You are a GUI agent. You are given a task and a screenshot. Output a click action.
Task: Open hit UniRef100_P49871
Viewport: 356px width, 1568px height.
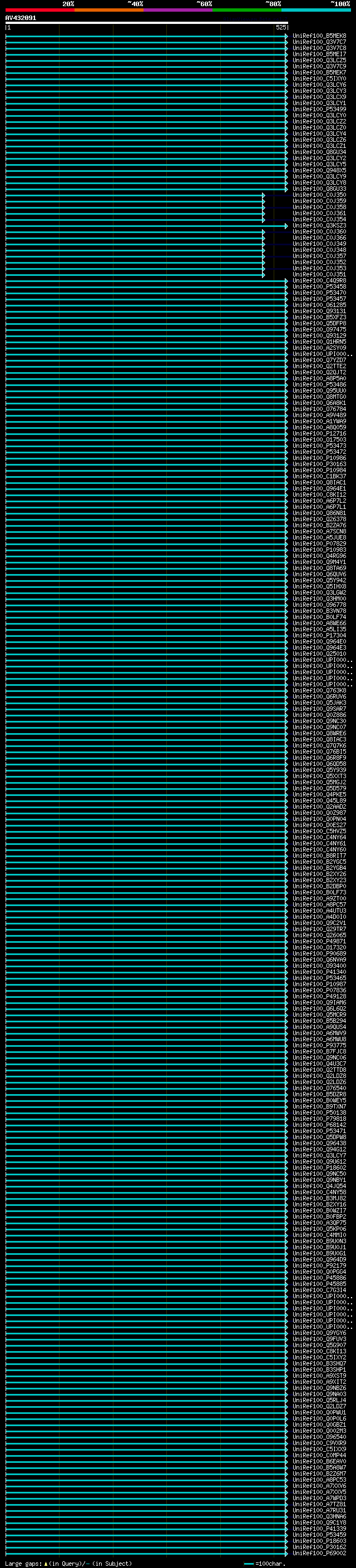tap(319, 942)
